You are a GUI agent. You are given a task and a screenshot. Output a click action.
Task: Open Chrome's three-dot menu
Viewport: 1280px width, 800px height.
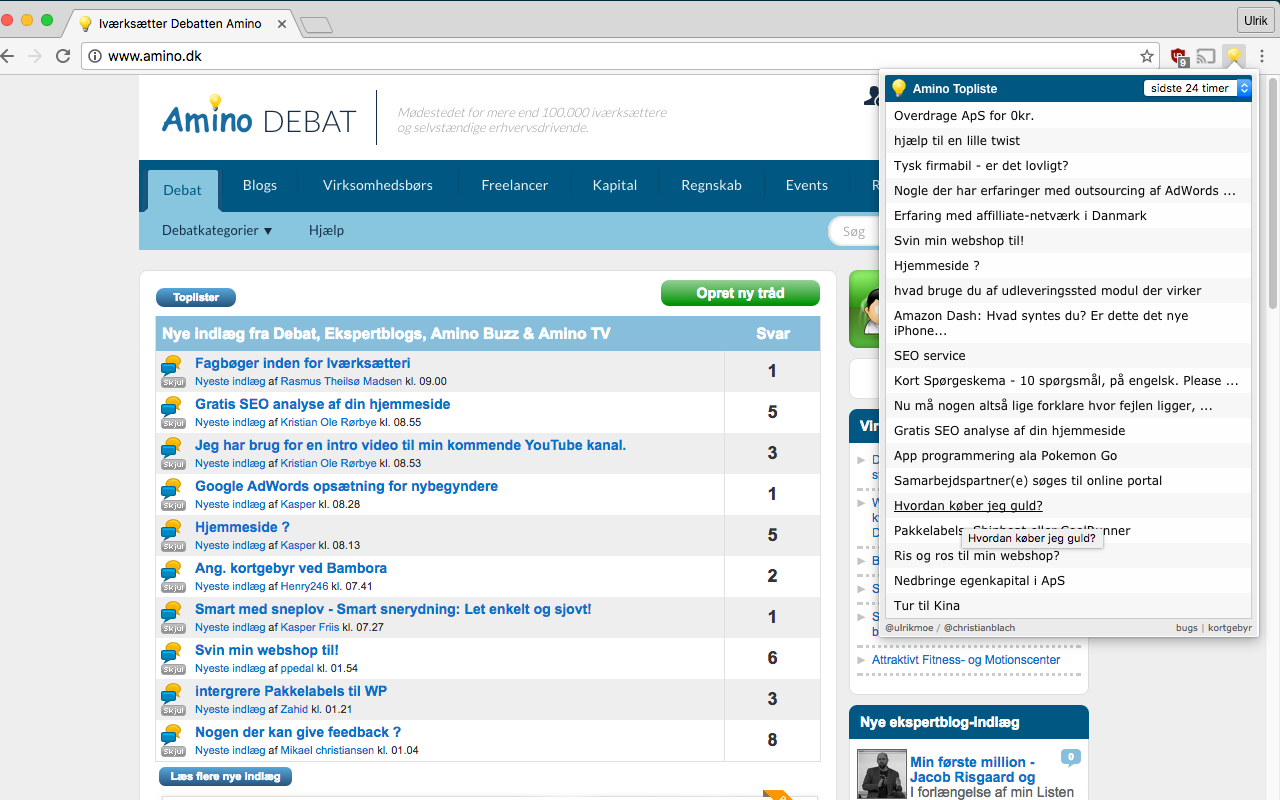pos(1262,56)
